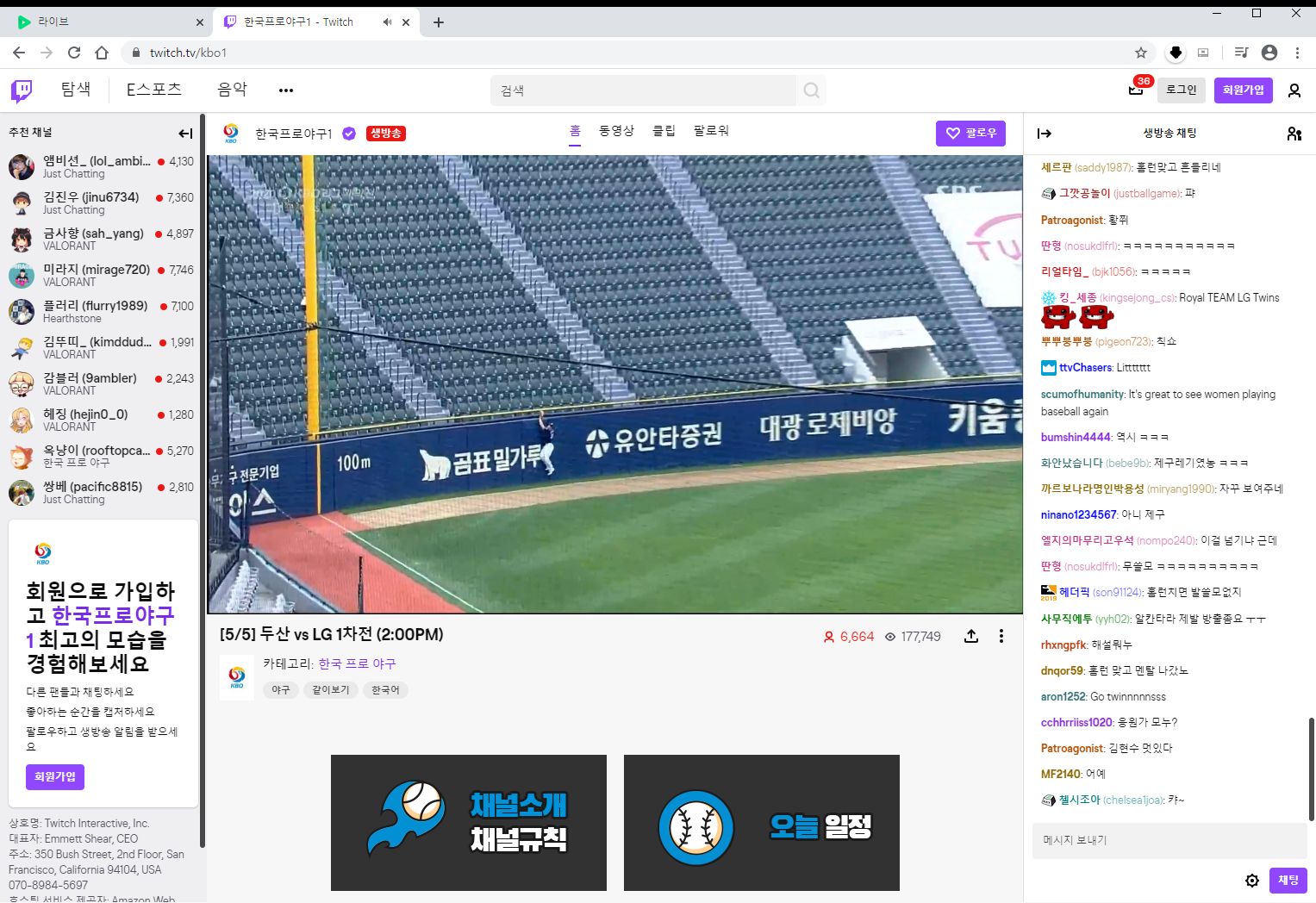Open the 팔로워 tab
The width and height of the screenshot is (1316, 903).
coord(711,131)
